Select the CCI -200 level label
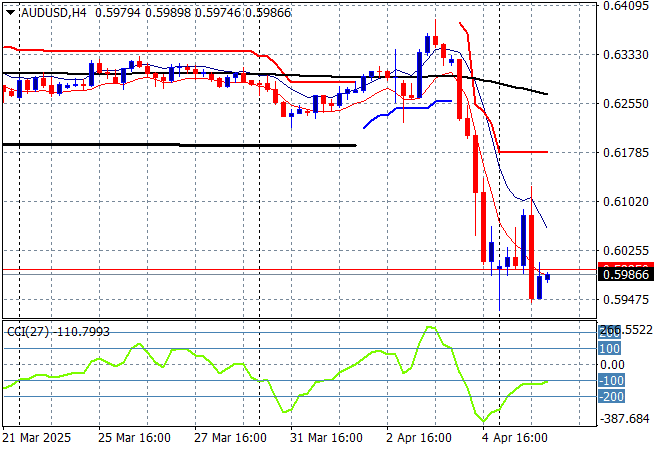 (x=611, y=397)
